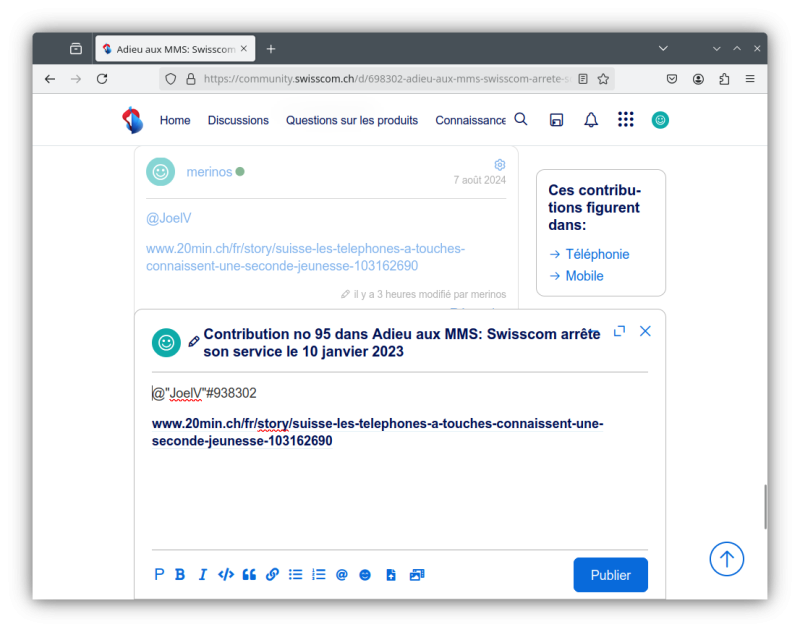Screen dimensions: 800x632
Task: Insert a code block using the toolbar
Action: tap(226, 575)
